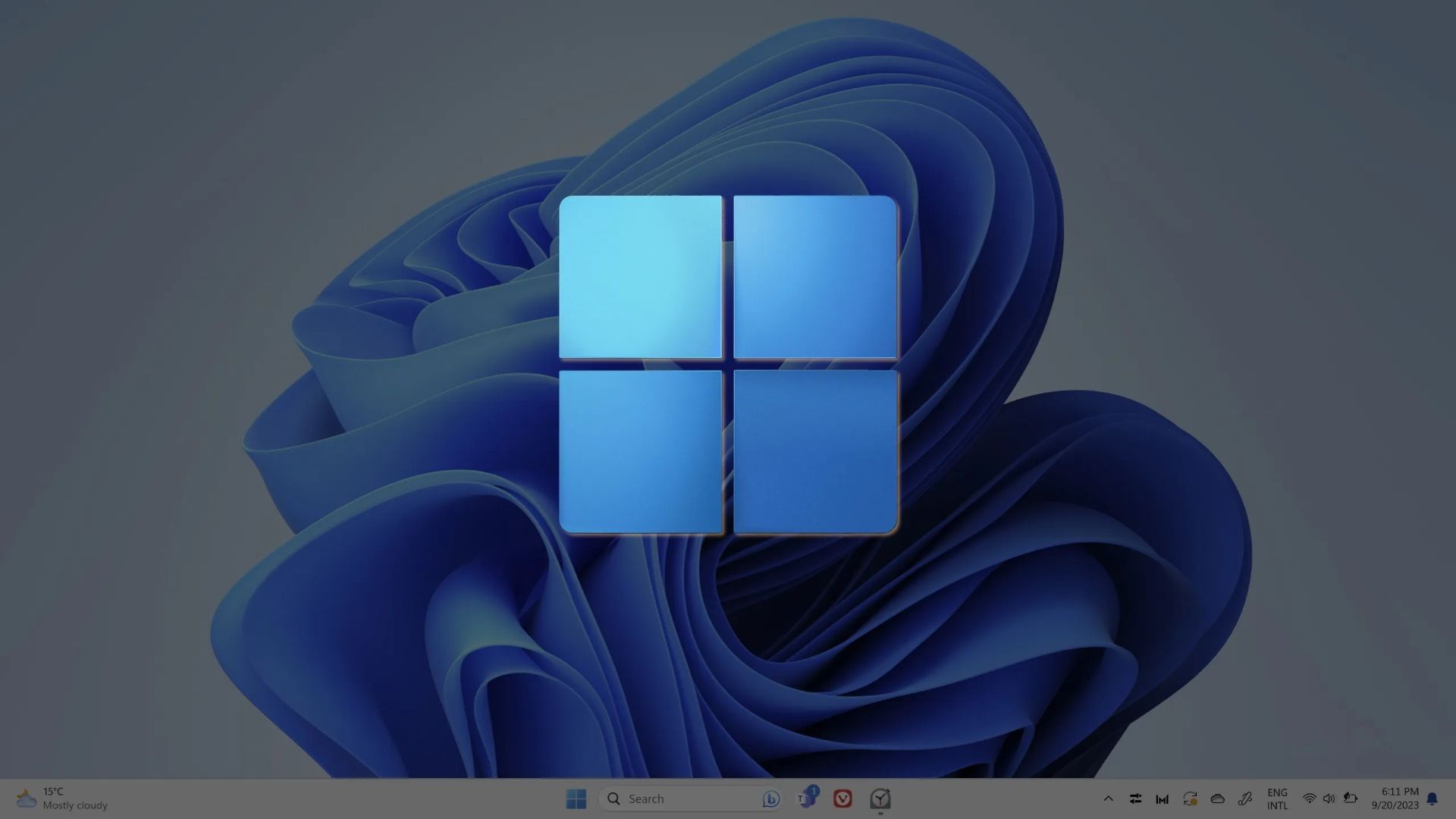
Task: Click Mostly cloudy weather text
Action: 74,805
